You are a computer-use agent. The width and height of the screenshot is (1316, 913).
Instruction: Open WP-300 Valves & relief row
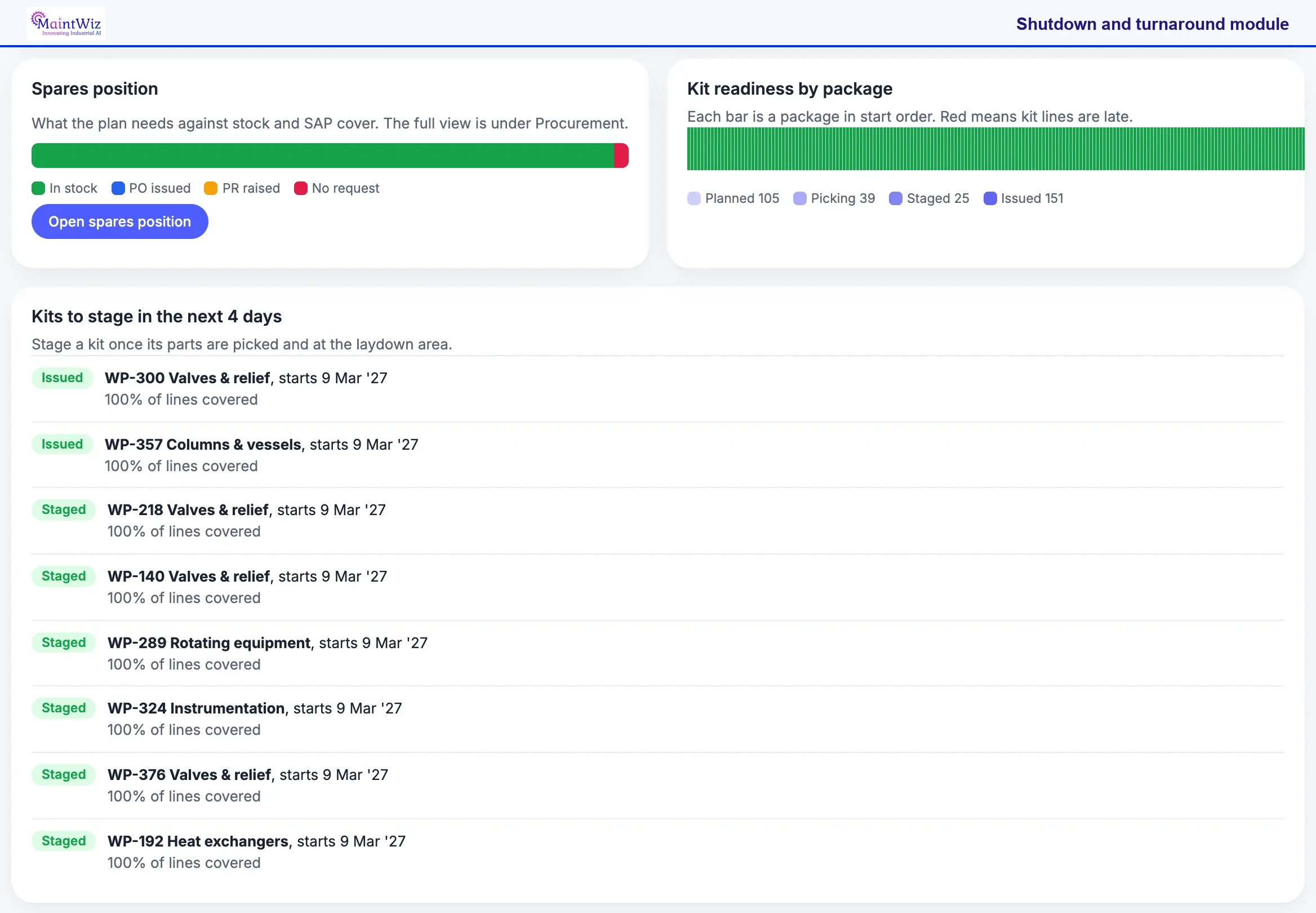658,389
